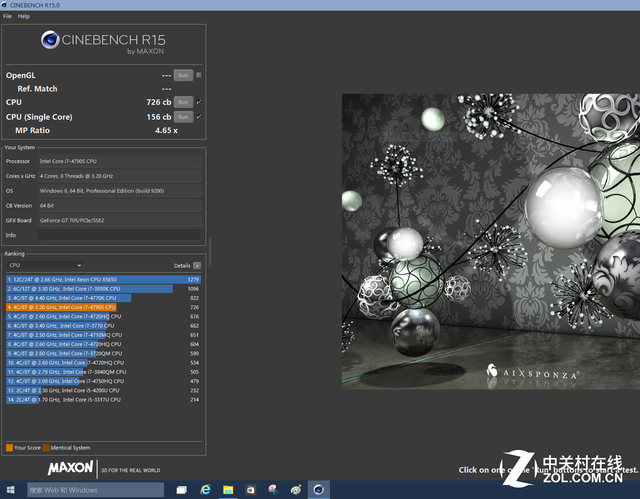Click the Cores x GHz field
This screenshot has height=499, width=640.
(x=119, y=176)
